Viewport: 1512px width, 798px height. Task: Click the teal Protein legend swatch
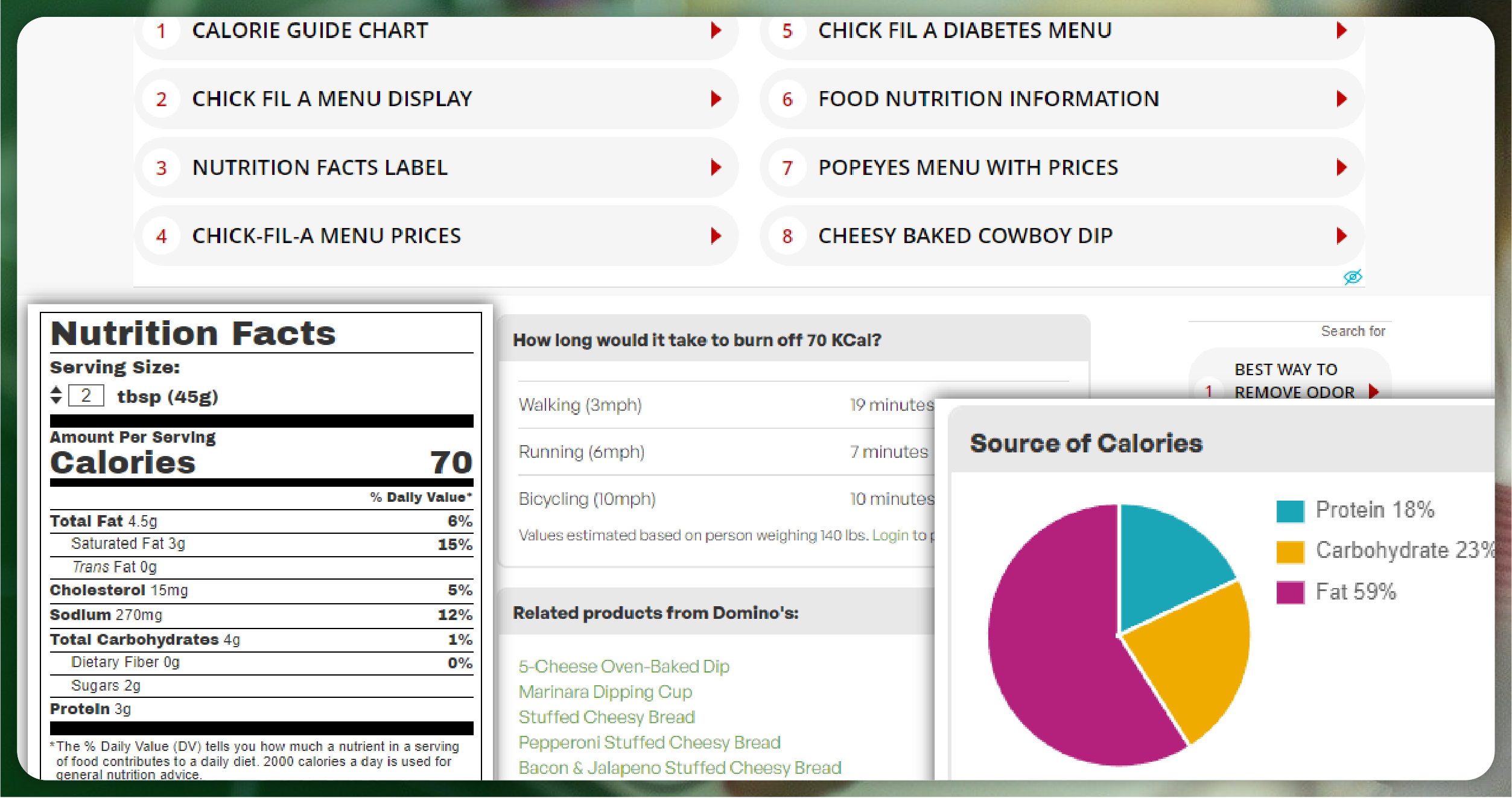point(1290,511)
